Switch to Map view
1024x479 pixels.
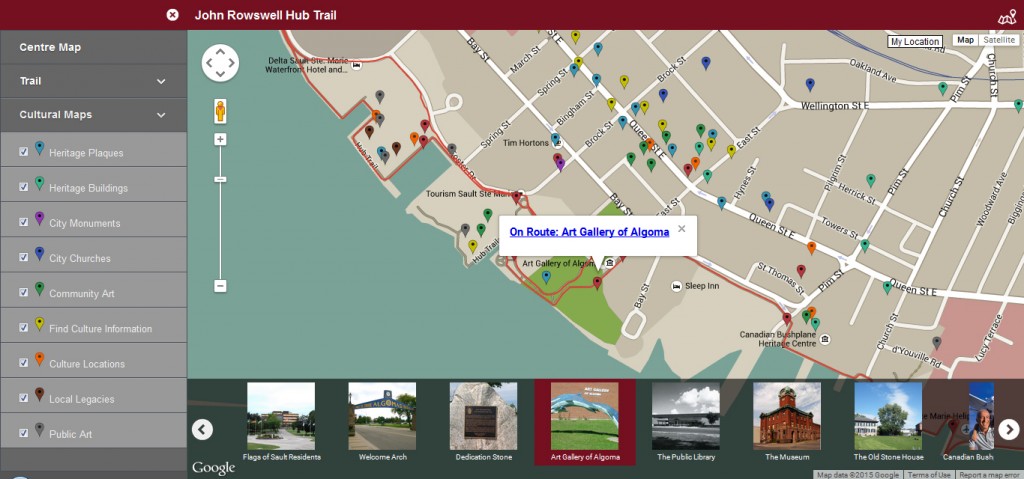point(966,40)
